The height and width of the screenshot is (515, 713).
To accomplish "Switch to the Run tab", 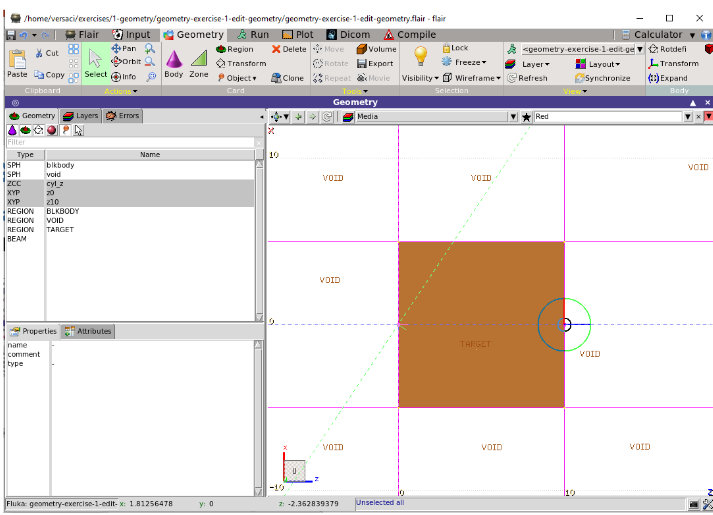I will pos(253,35).
